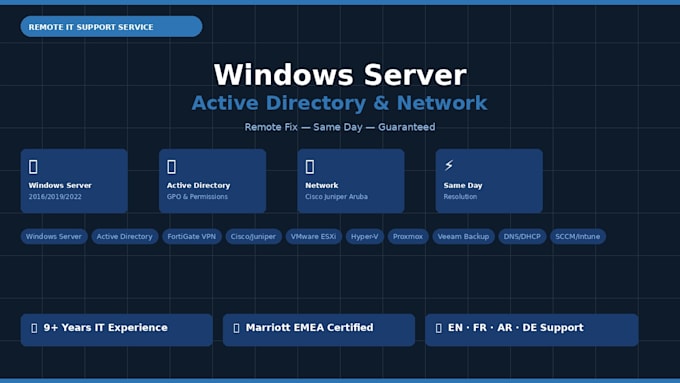This screenshot has height=383, width=680.
Task: Select the Same Day card title
Action: click(x=463, y=185)
